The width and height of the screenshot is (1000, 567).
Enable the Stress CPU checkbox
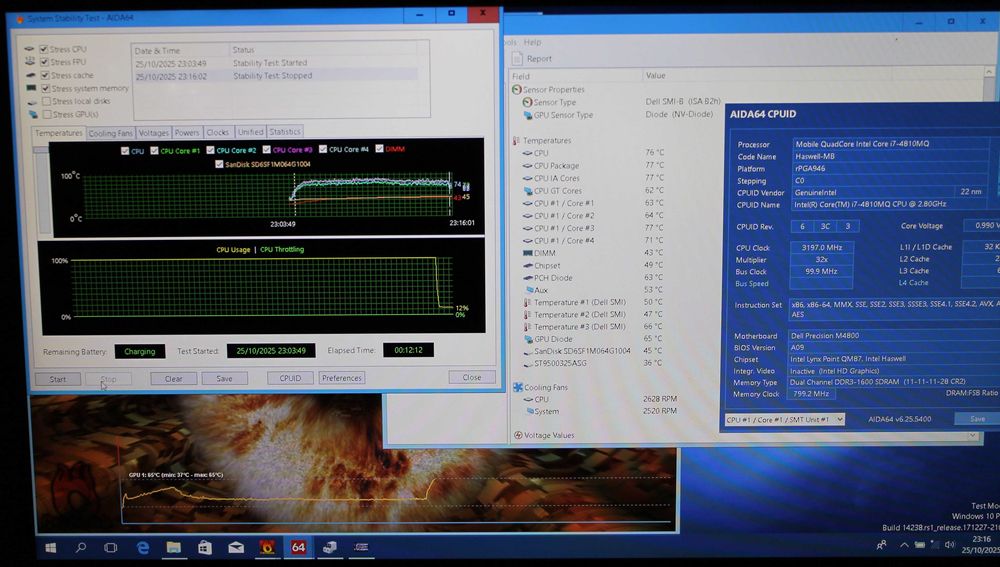point(44,49)
